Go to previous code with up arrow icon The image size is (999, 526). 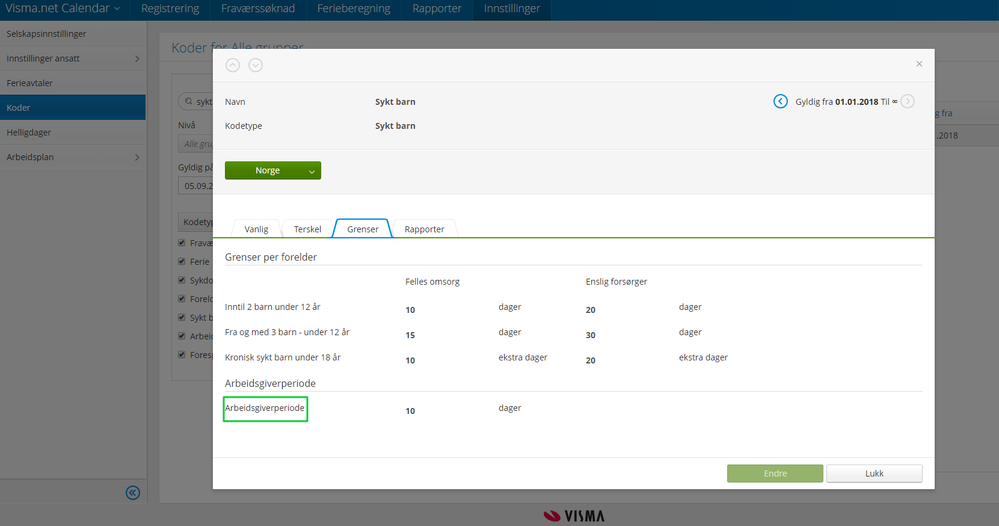point(233,65)
